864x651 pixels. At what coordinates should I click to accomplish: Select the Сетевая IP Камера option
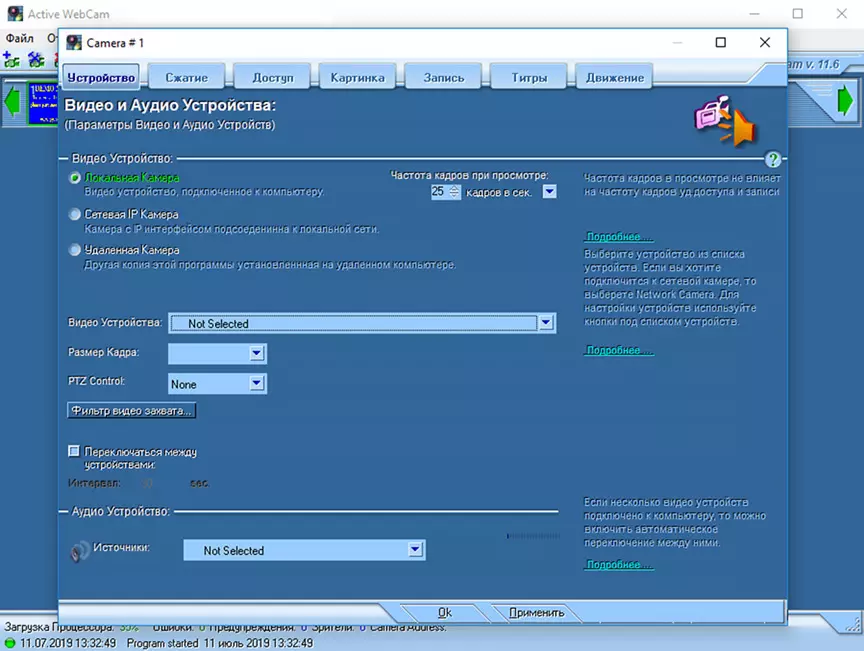pyautogui.click(x=74, y=214)
